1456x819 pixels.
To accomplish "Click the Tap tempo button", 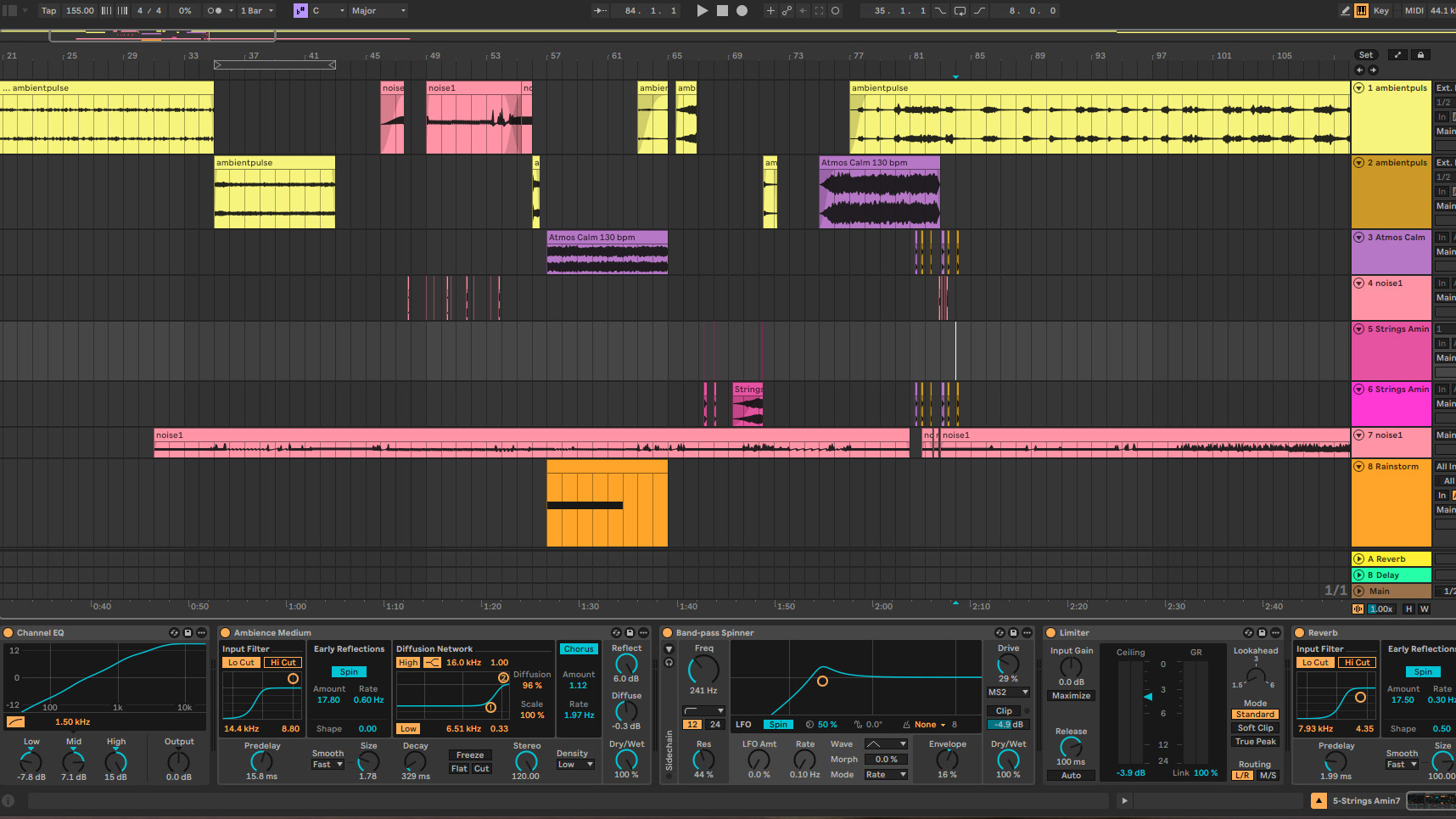I will point(49,11).
